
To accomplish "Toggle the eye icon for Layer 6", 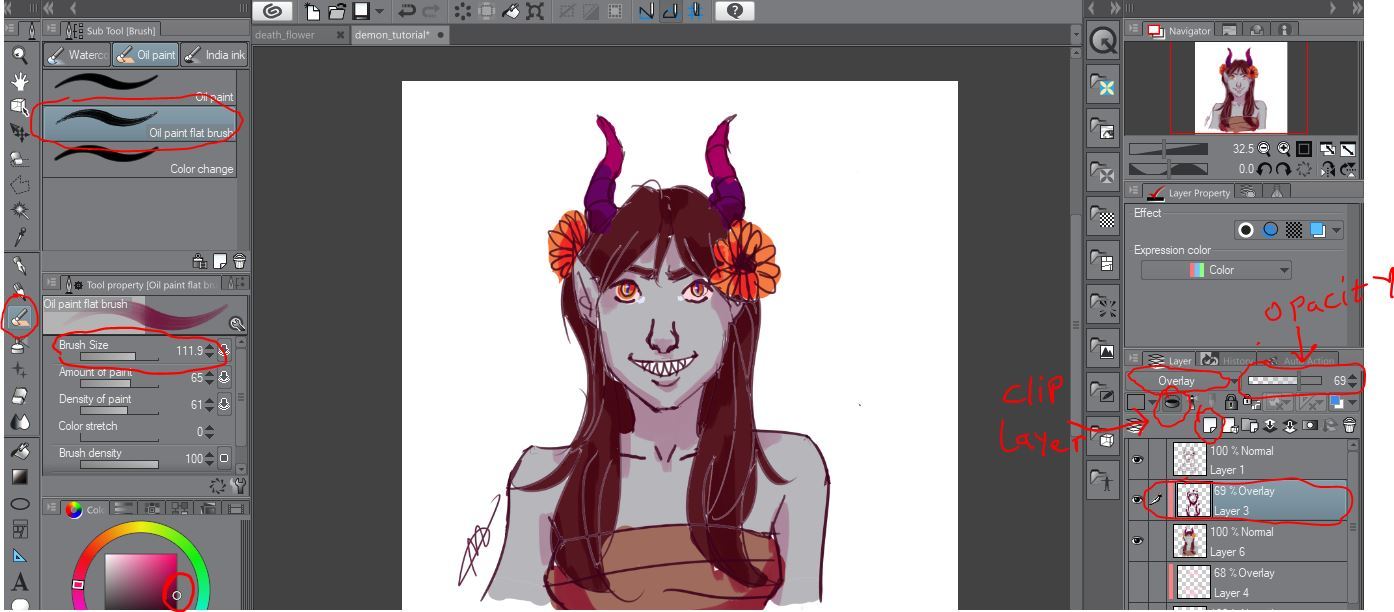I will 1137,541.
